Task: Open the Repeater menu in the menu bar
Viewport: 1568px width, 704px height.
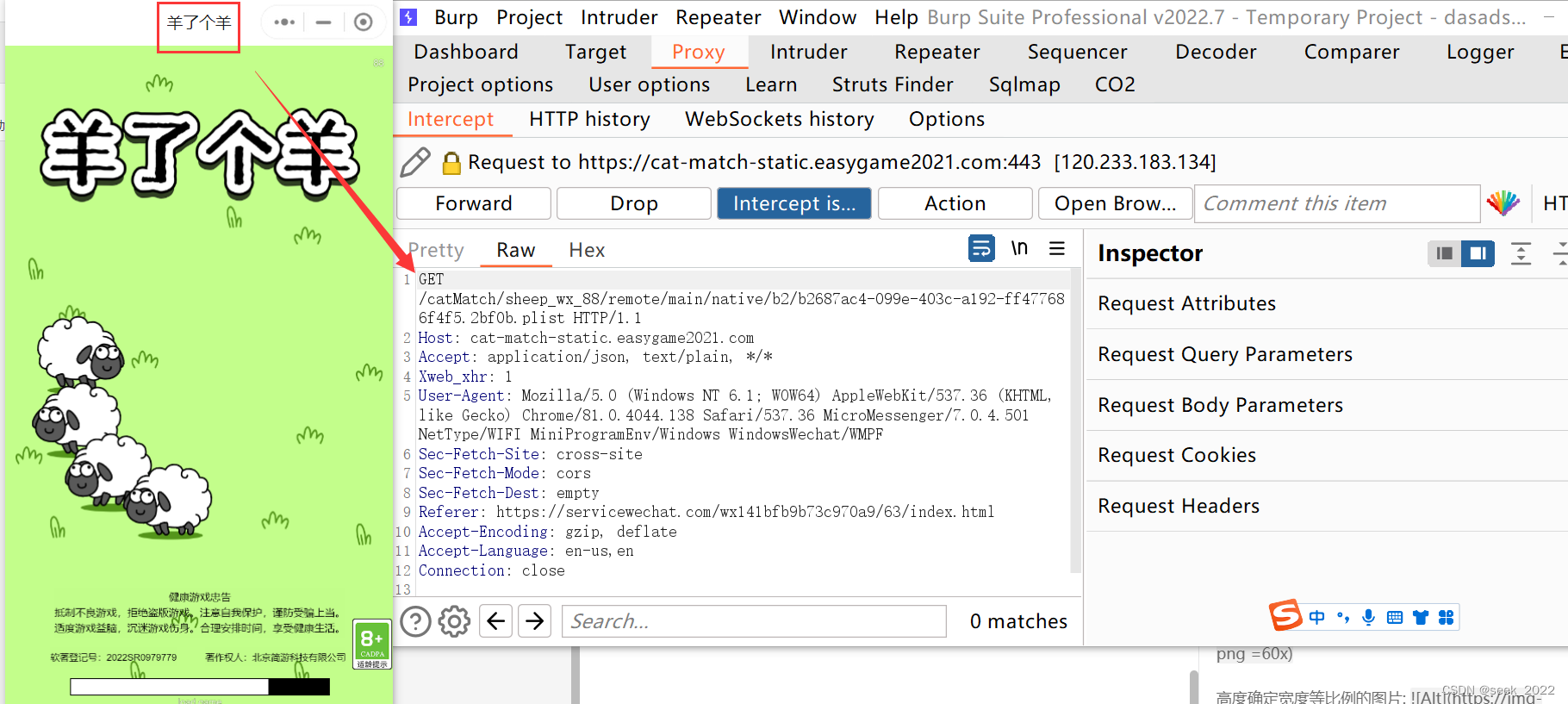Action: coord(718,17)
